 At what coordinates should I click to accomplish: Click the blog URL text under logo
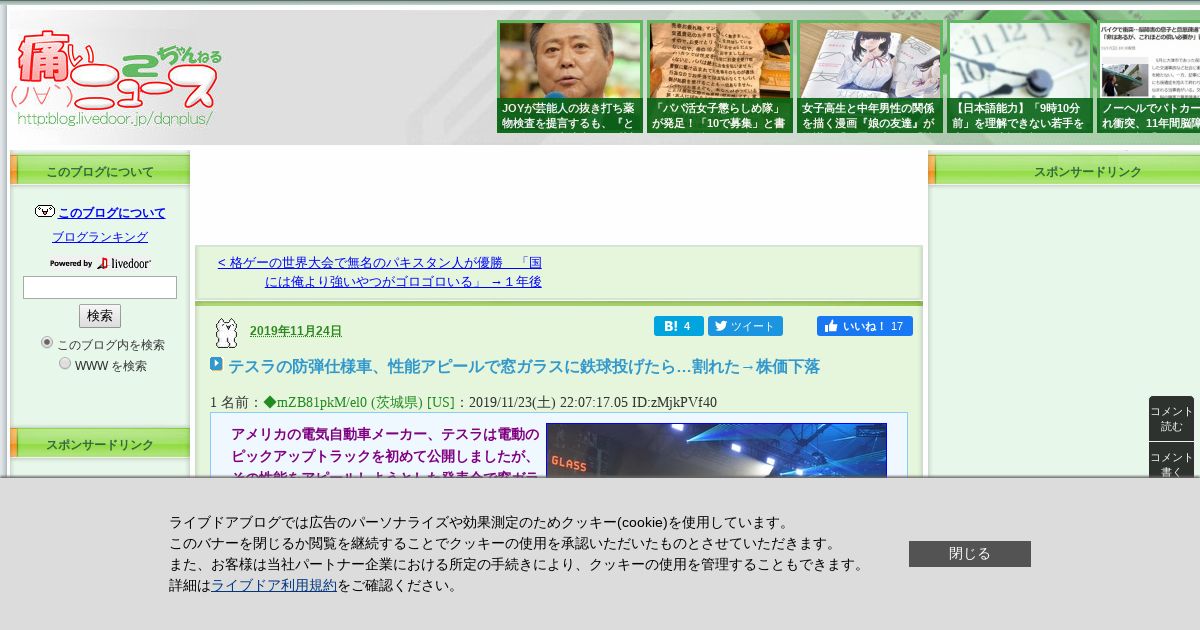click(x=115, y=118)
